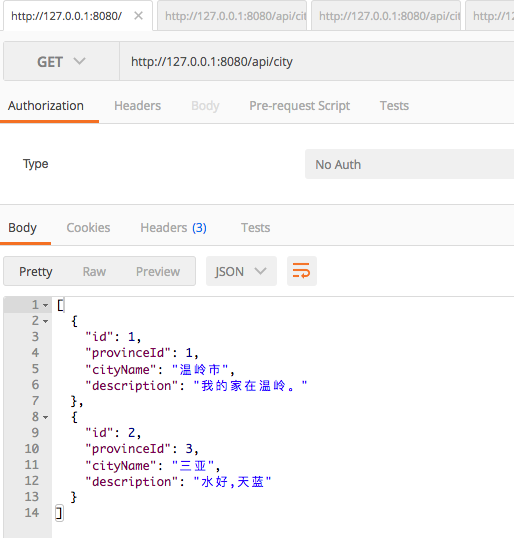Select the Authorization tab
The height and width of the screenshot is (538, 514).
click(x=46, y=106)
